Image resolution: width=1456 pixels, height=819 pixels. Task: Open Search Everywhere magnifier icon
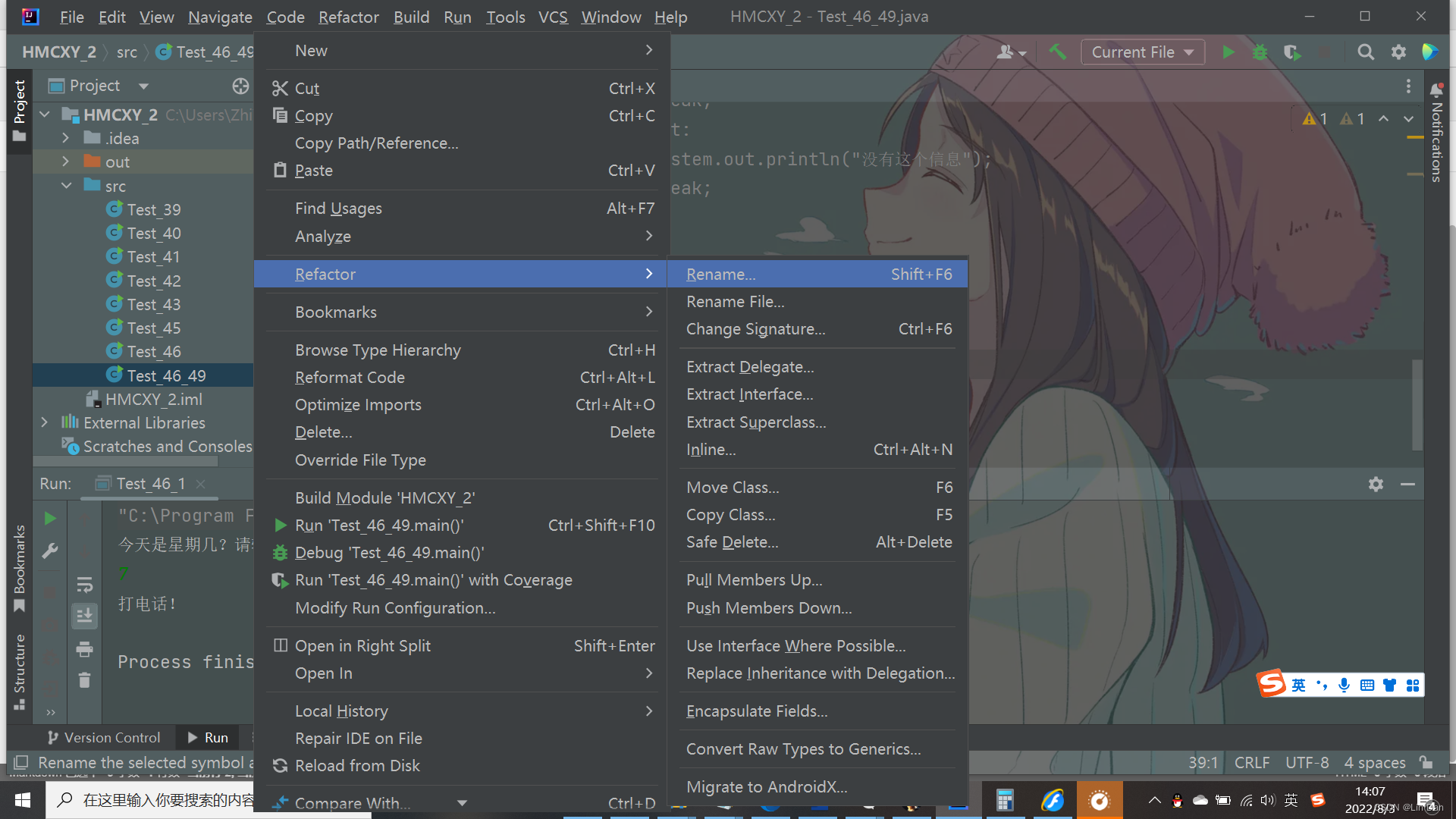[1366, 52]
